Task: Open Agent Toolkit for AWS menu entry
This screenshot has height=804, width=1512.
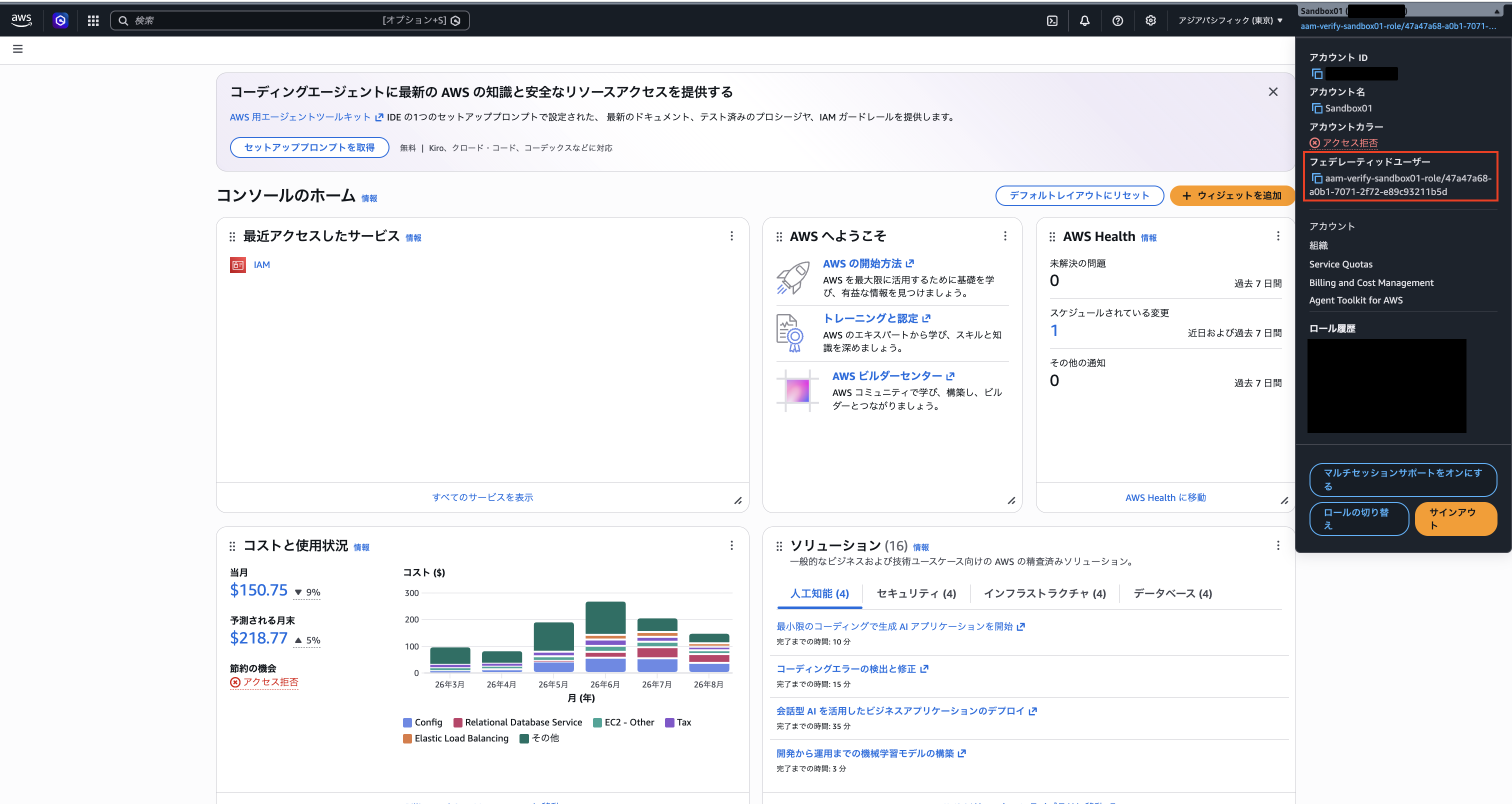Action: click(x=1356, y=300)
